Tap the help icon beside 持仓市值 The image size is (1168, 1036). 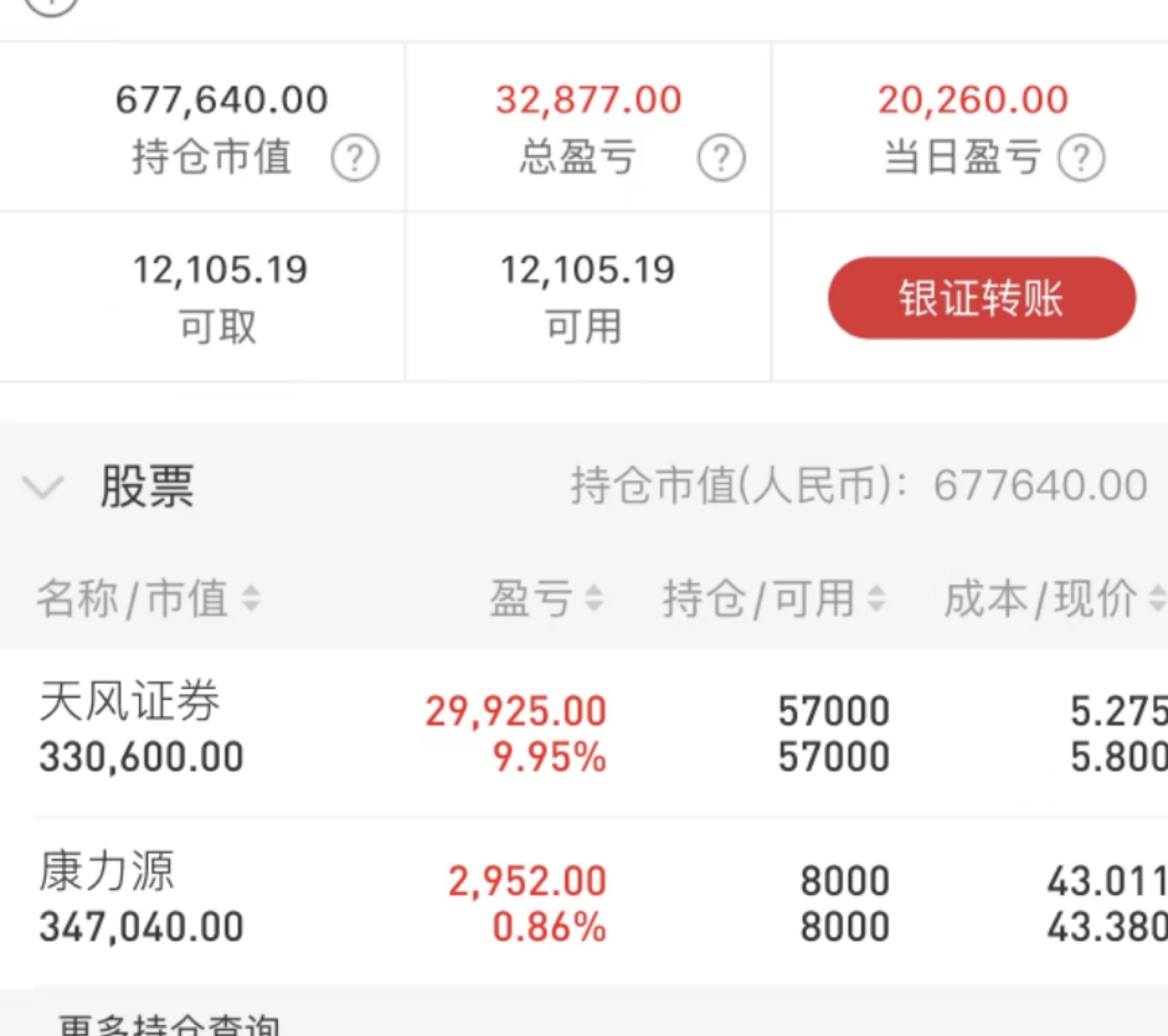(x=355, y=158)
